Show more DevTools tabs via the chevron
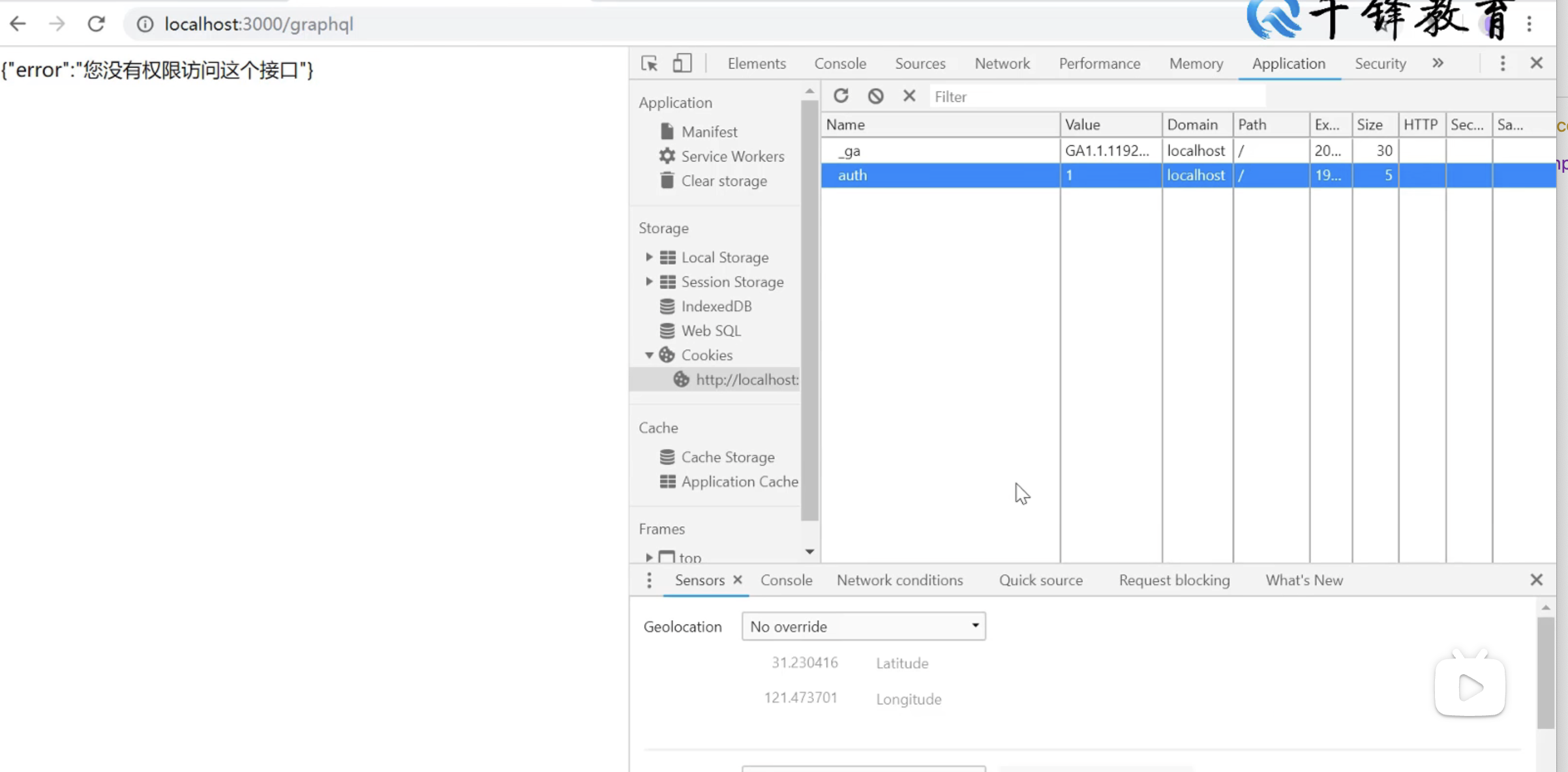Viewport: 1568px width, 772px height. (x=1438, y=63)
